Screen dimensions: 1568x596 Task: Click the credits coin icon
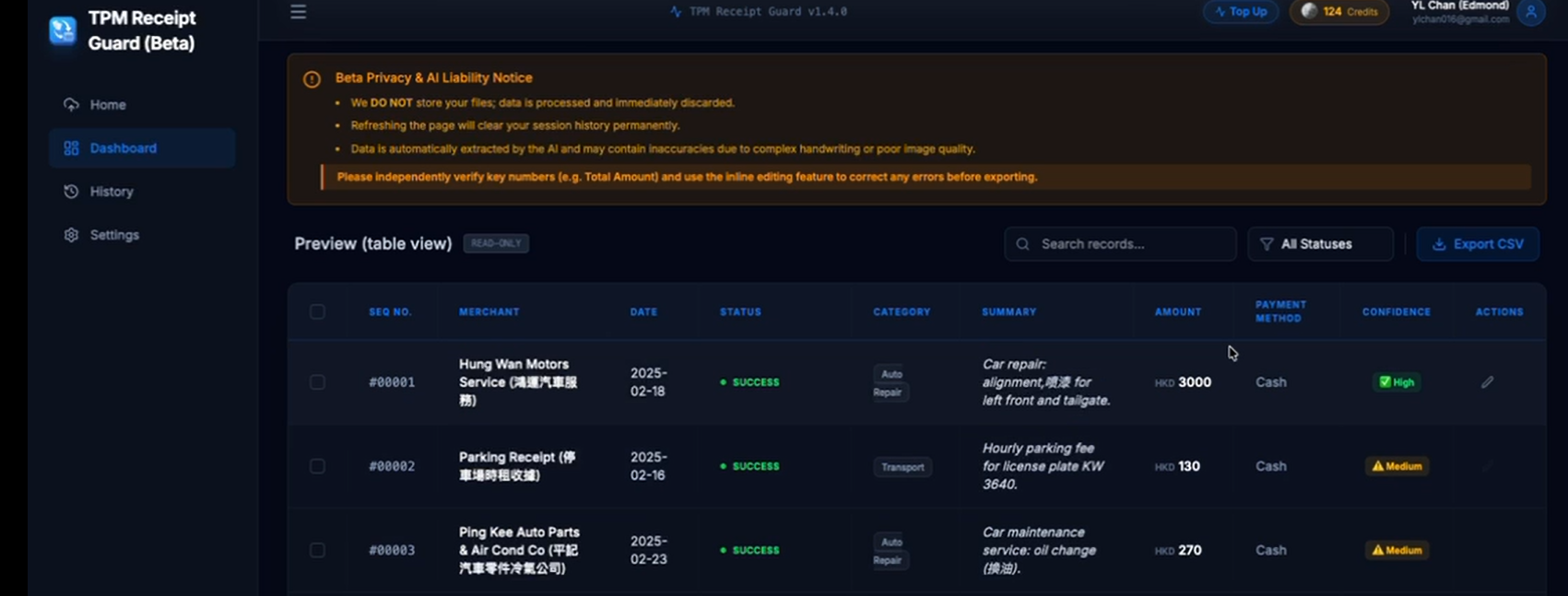tap(1309, 11)
